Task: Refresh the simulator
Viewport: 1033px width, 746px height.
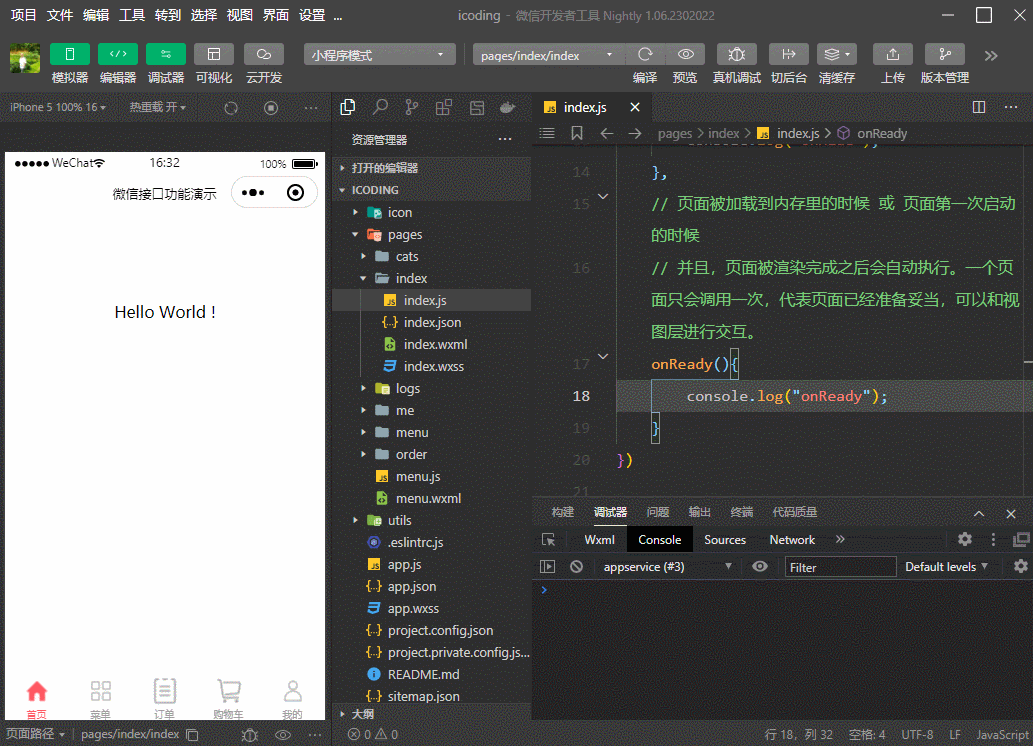Action: 231,107
